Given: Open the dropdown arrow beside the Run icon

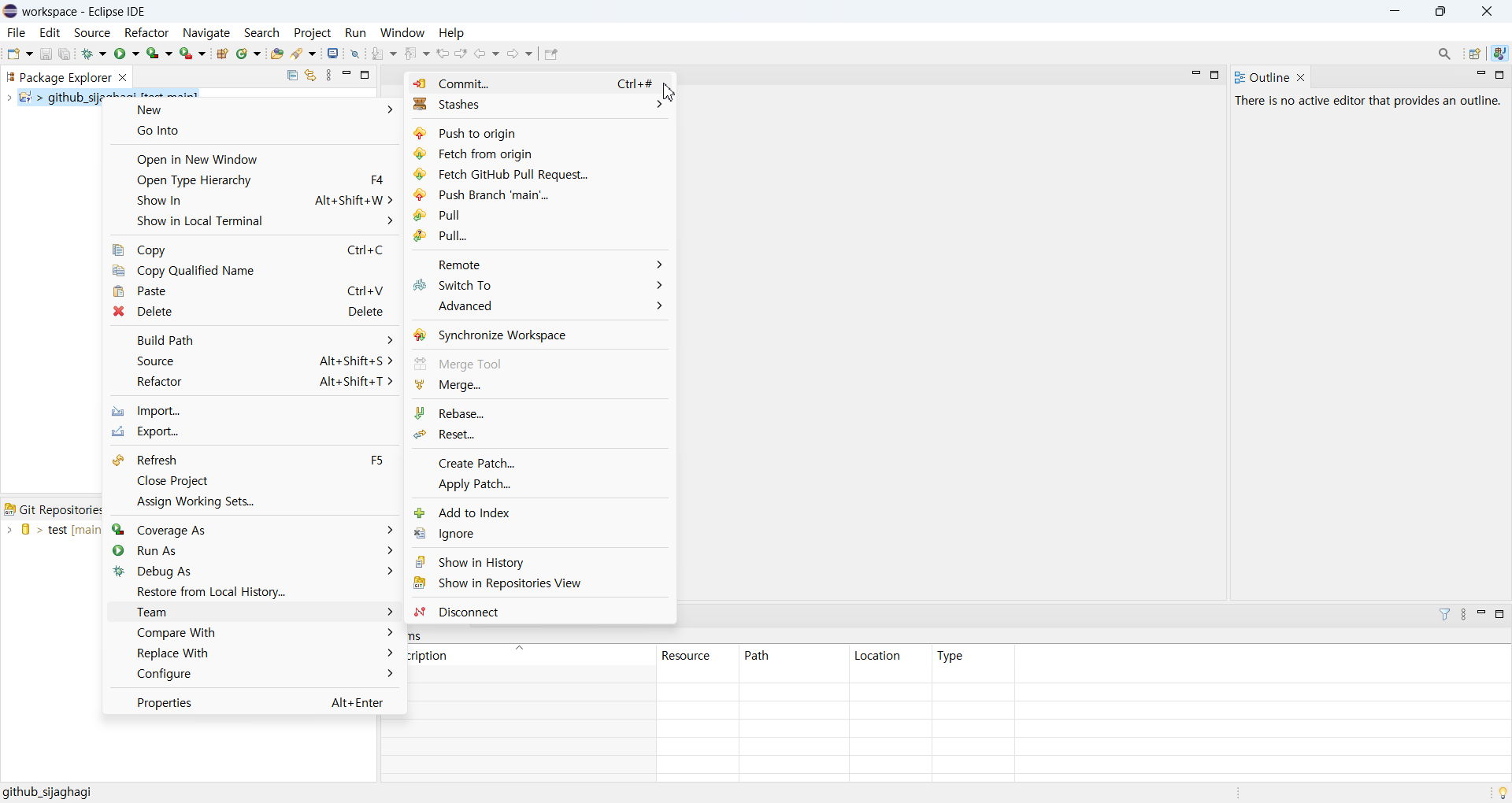Looking at the screenshot, I should click(x=136, y=54).
